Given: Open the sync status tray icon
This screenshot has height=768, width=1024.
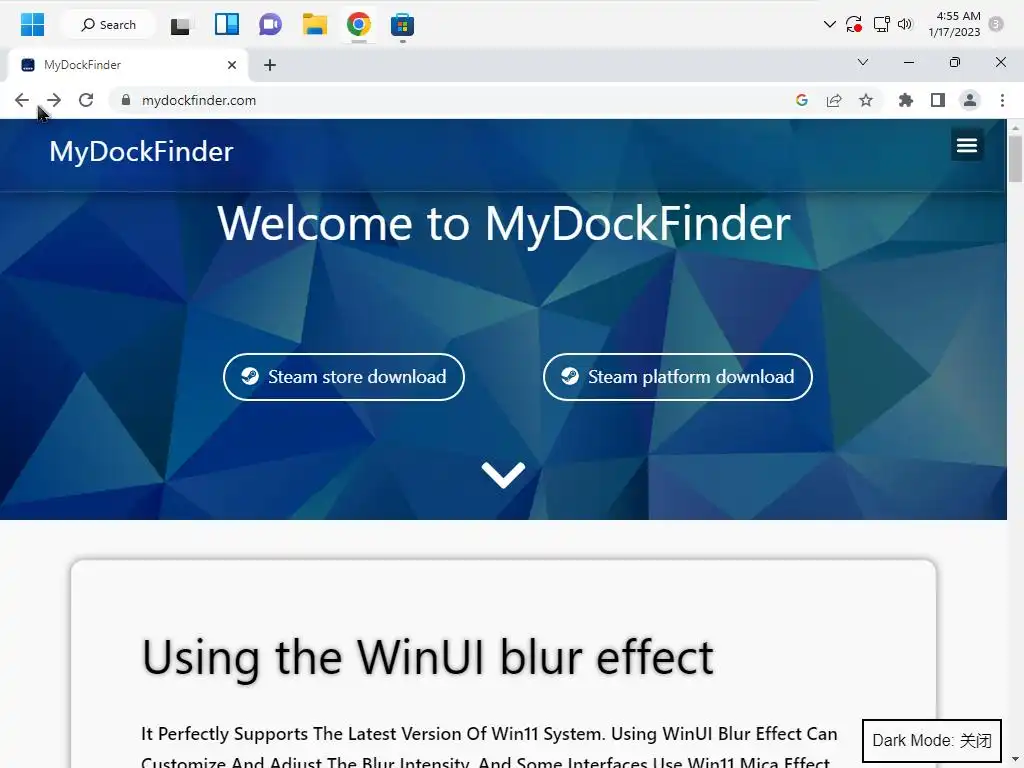Looking at the screenshot, I should (854, 25).
